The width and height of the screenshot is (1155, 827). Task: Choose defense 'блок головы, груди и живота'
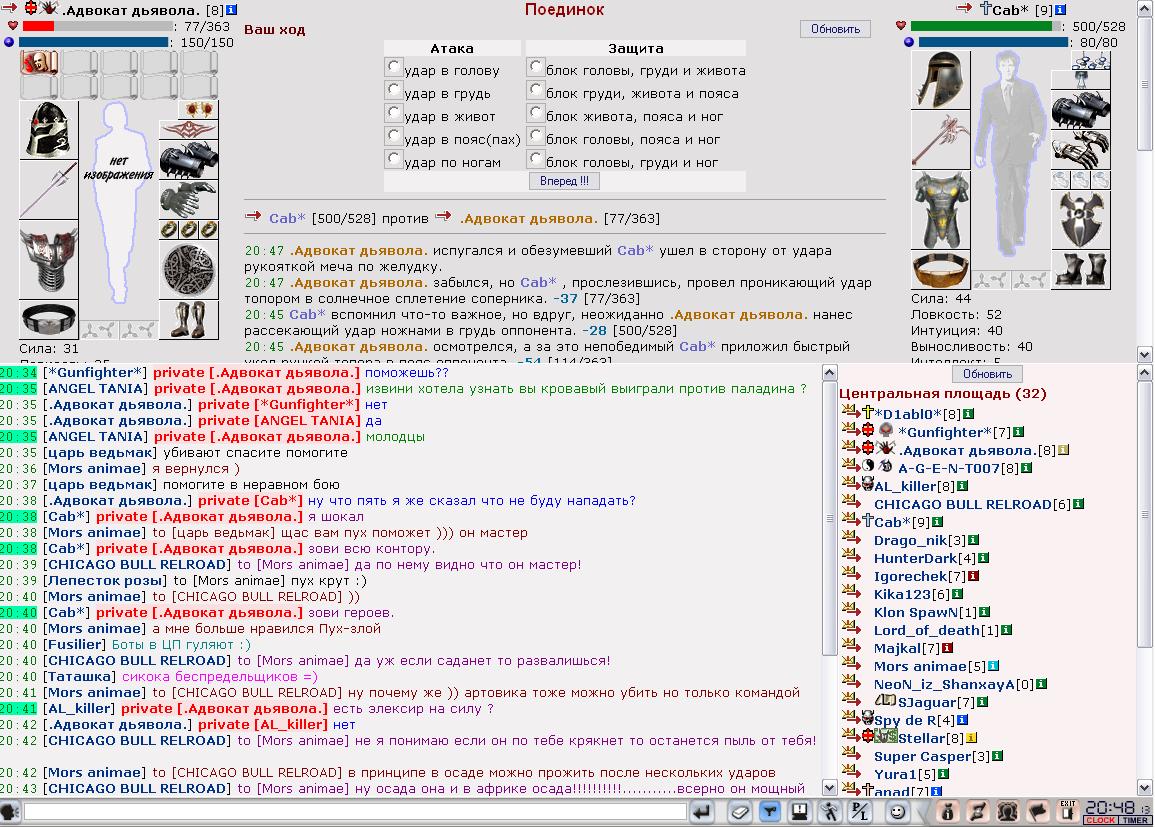[x=536, y=68]
